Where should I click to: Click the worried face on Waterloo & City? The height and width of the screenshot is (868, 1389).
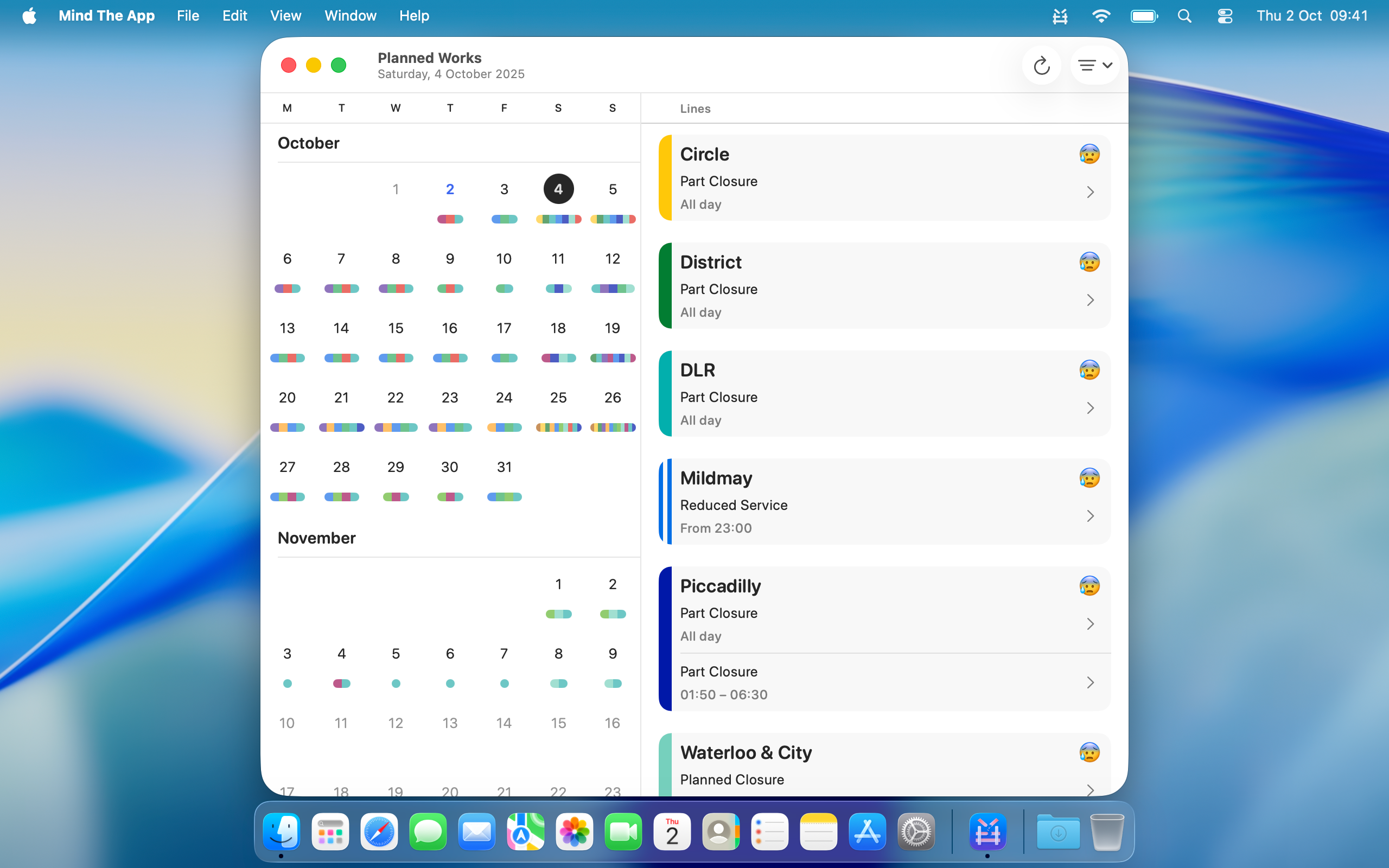point(1089,752)
